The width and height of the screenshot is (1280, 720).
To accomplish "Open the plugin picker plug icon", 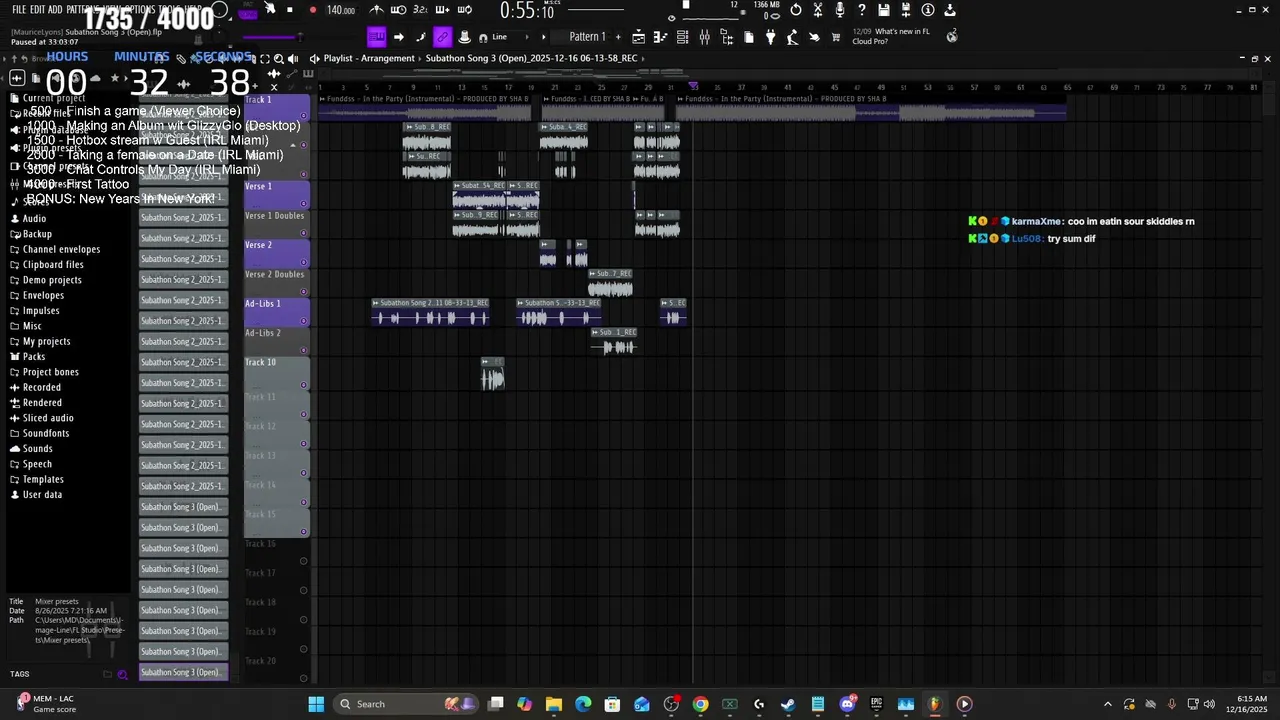I will 770,37.
